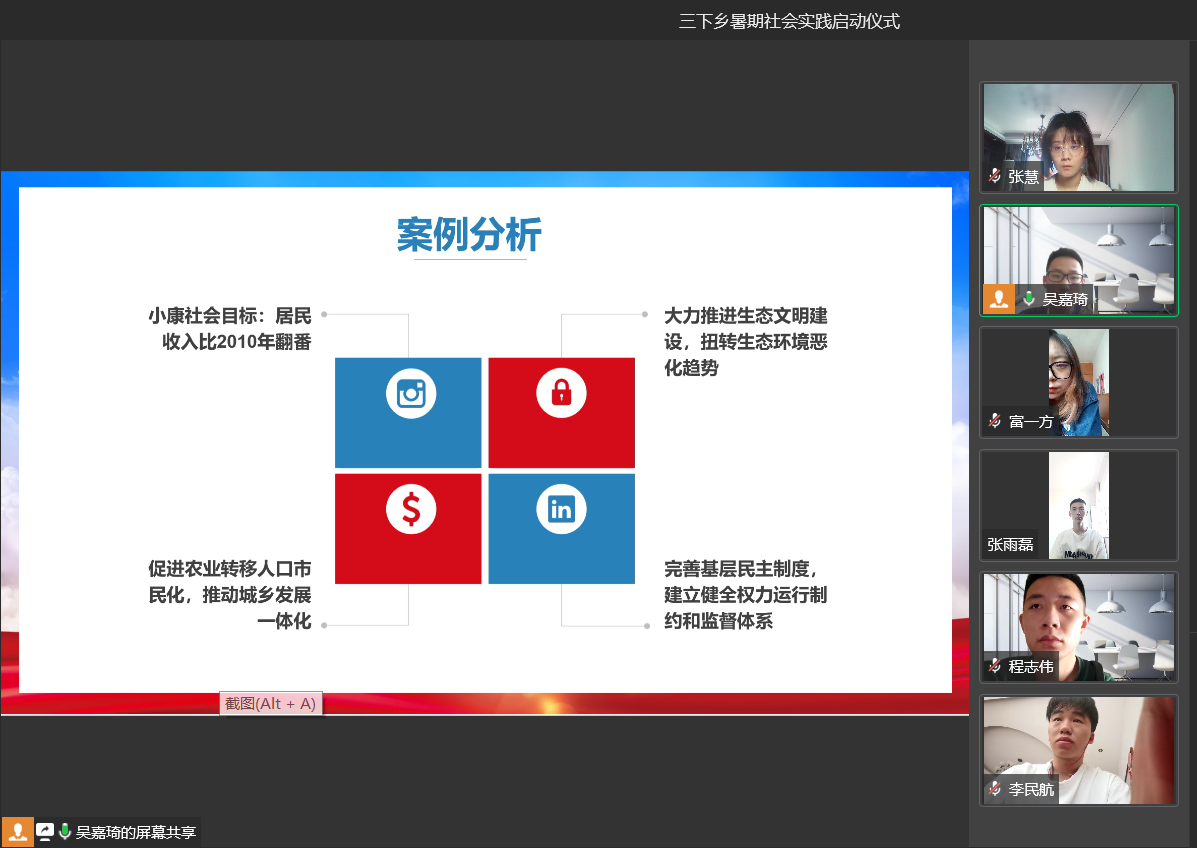Click the green microphone icon beside 吴嘉琦的屏幕共享

click(65, 831)
